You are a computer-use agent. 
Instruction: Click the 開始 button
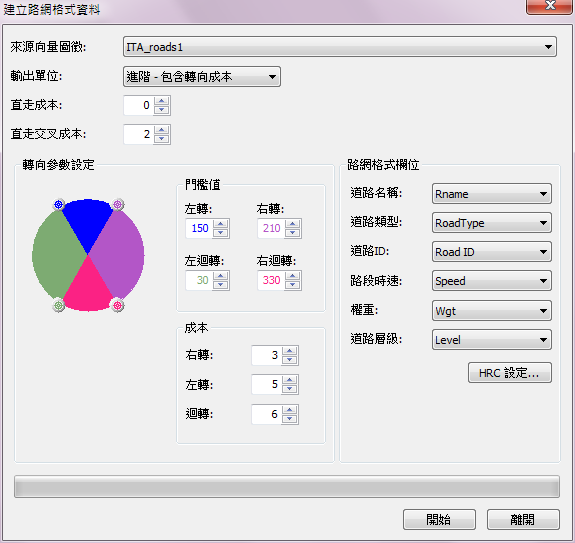[439, 519]
